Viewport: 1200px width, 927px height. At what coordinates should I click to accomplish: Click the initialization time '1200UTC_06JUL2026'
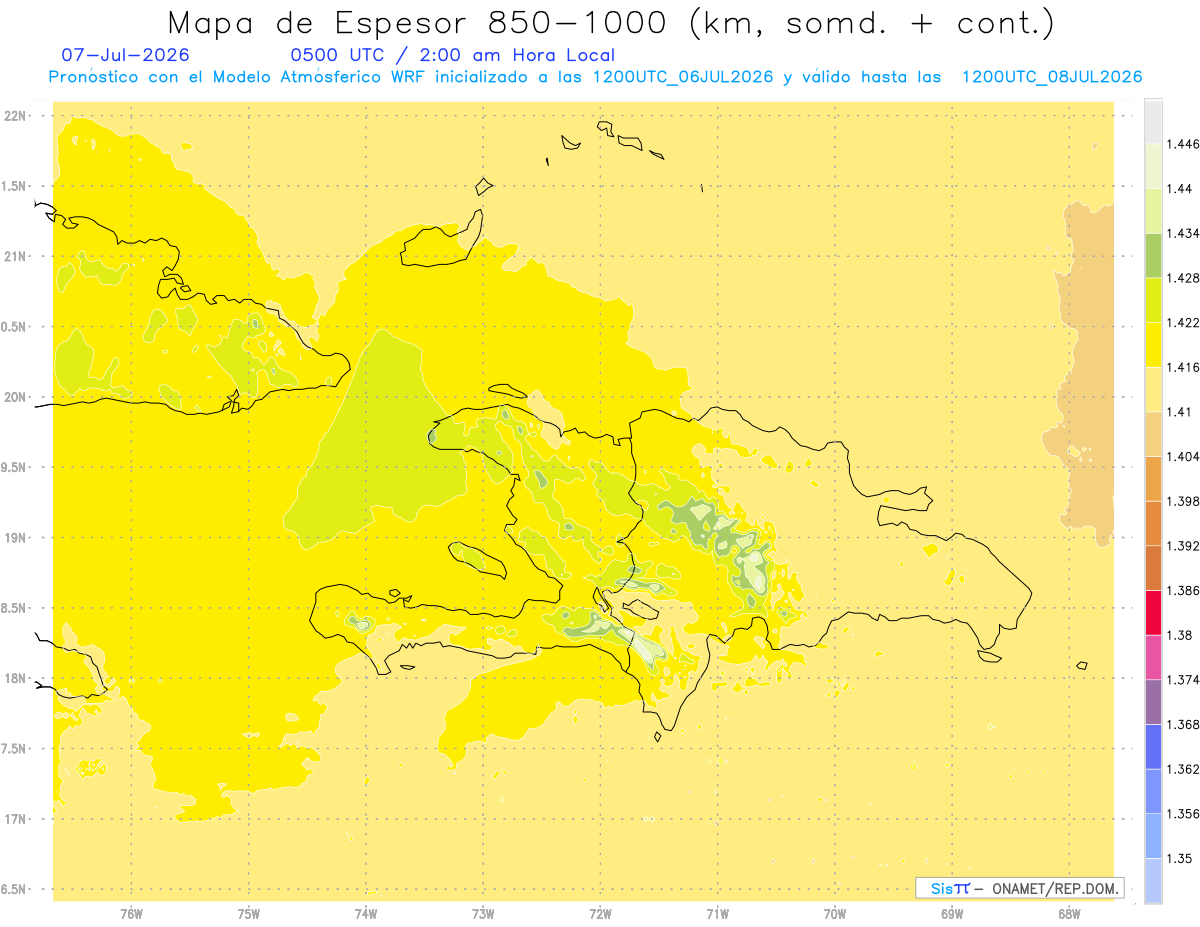[x=682, y=77]
